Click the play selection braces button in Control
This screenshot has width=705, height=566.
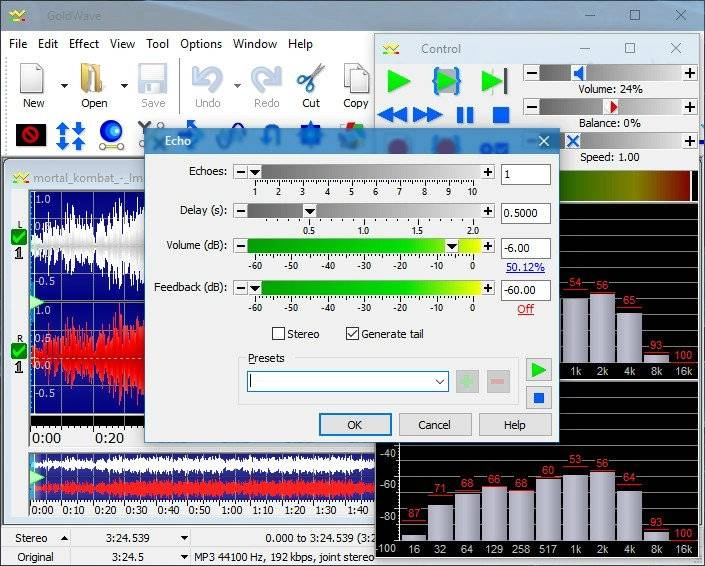pyautogui.click(x=446, y=81)
